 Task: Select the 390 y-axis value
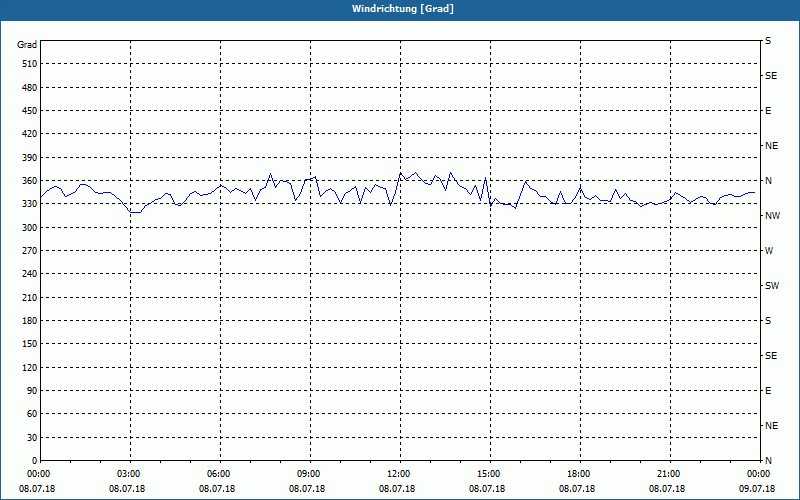pos(30,158)
